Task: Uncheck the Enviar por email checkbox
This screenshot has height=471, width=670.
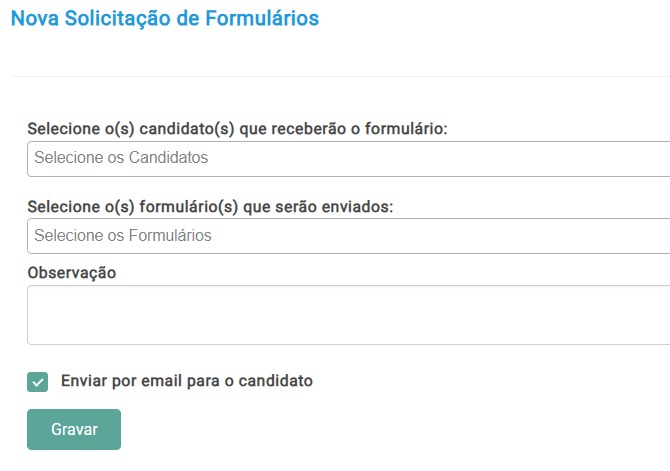Action: pos(38,381)
